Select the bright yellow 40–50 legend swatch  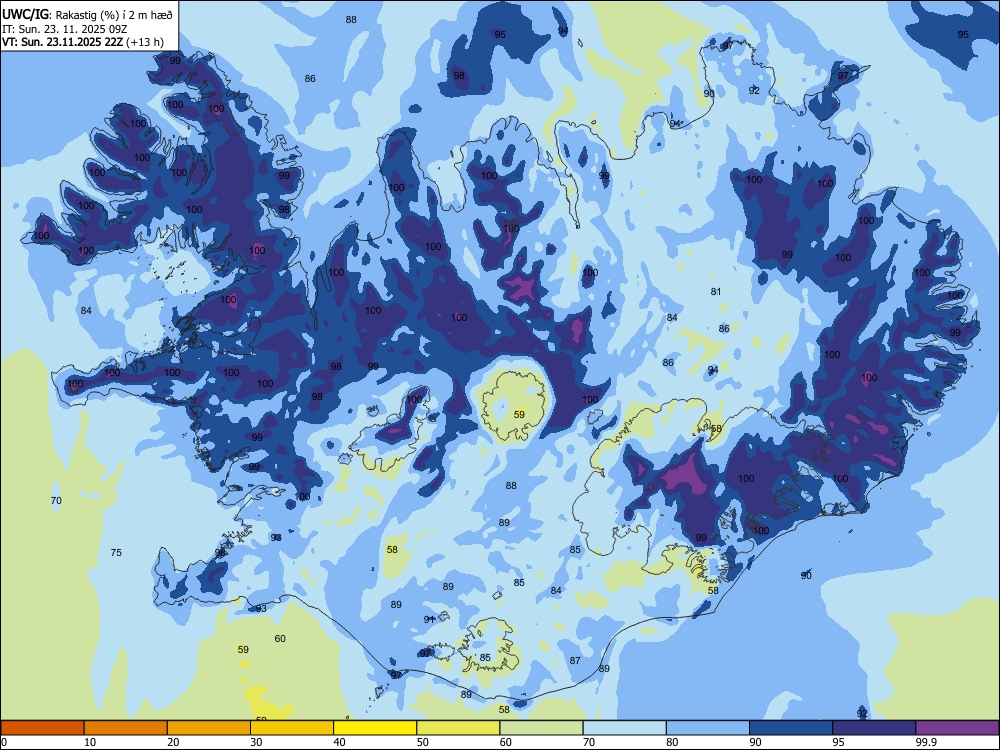click(375, 728)
